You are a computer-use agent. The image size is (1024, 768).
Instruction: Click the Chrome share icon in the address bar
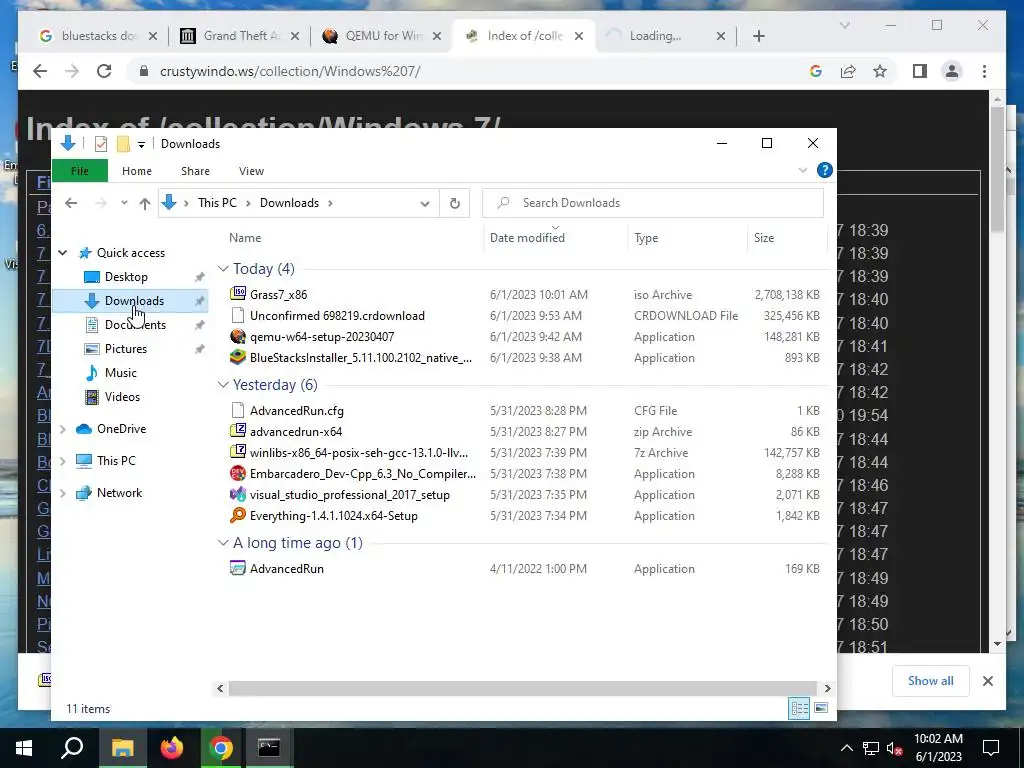[x=848, y=71]
